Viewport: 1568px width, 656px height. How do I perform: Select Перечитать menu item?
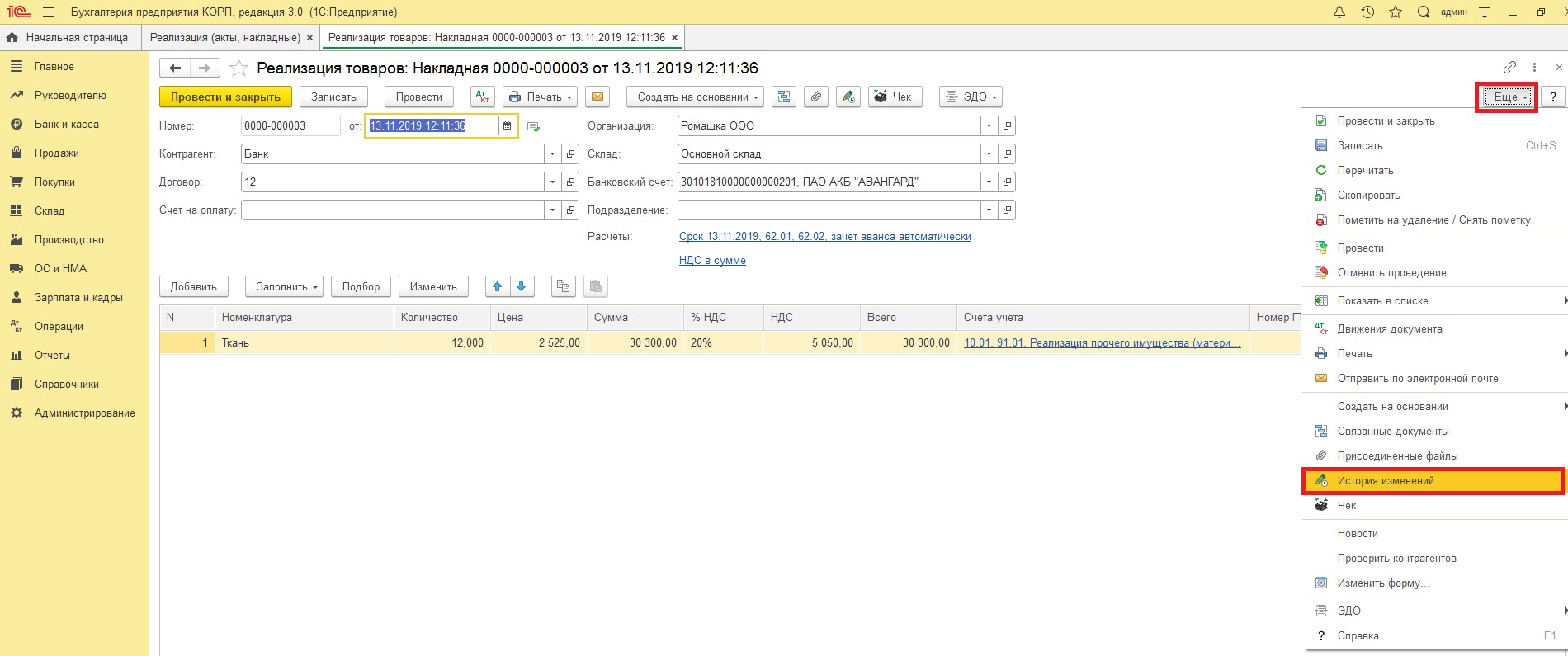pyautogui.click(x=1434, y=170)
